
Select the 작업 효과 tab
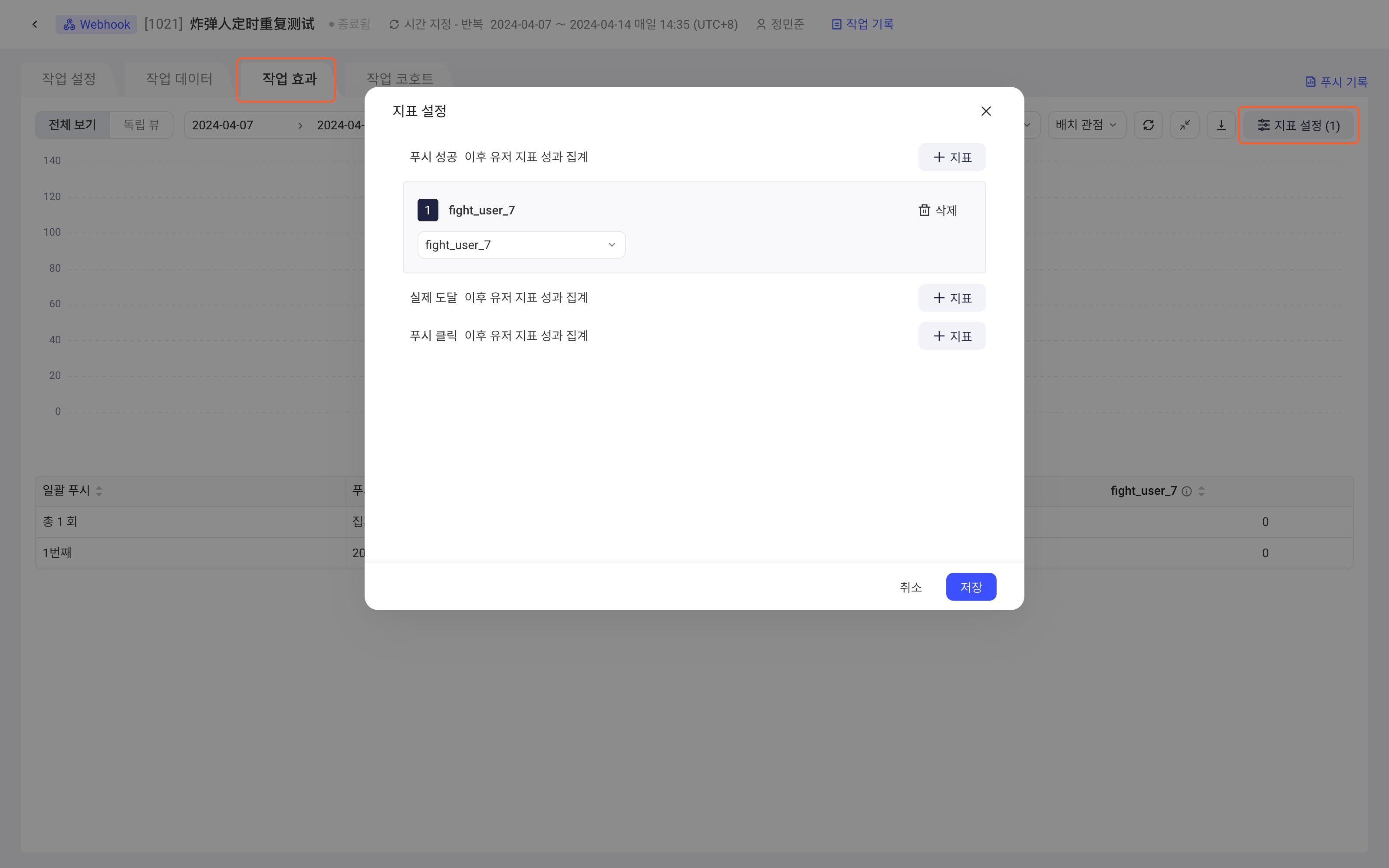click(x=289, y=79)
